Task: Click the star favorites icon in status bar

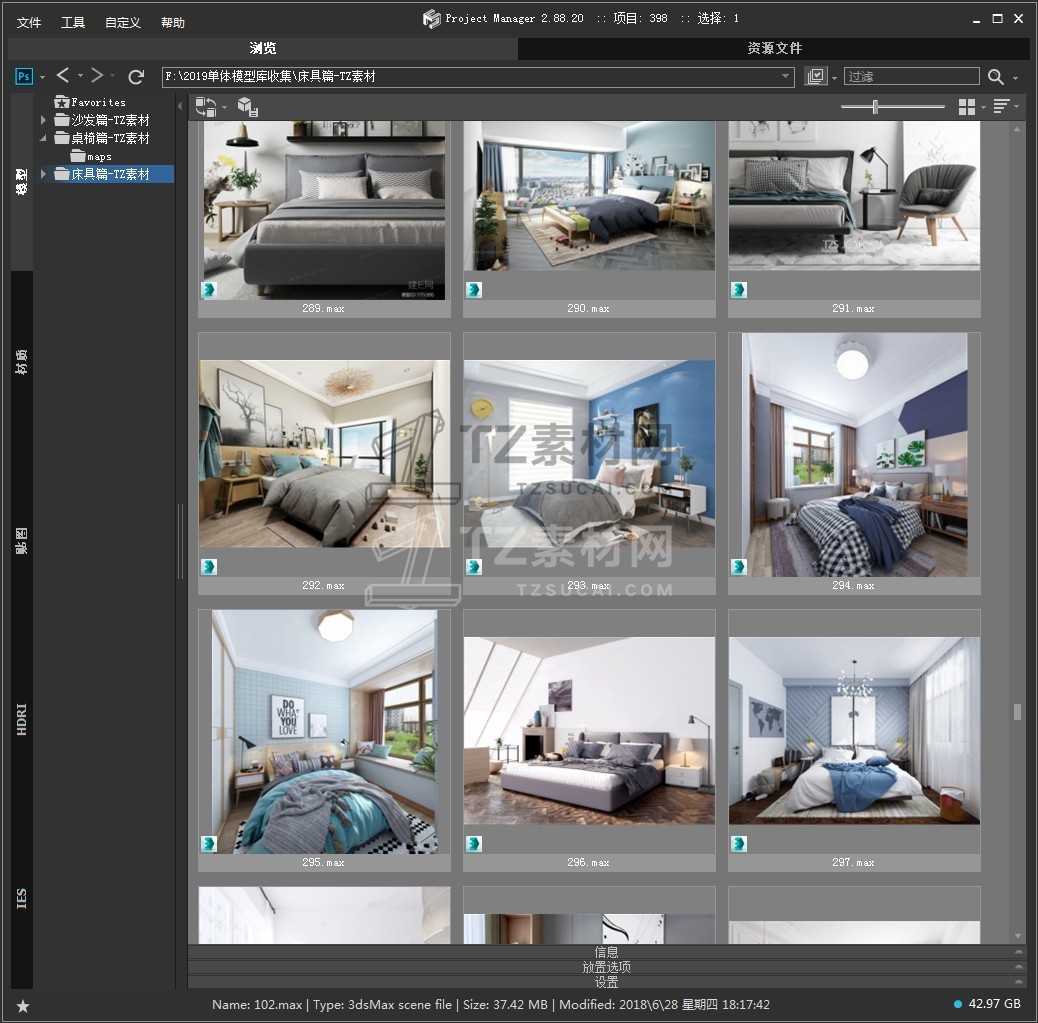Action: [x=23, y=1005]
